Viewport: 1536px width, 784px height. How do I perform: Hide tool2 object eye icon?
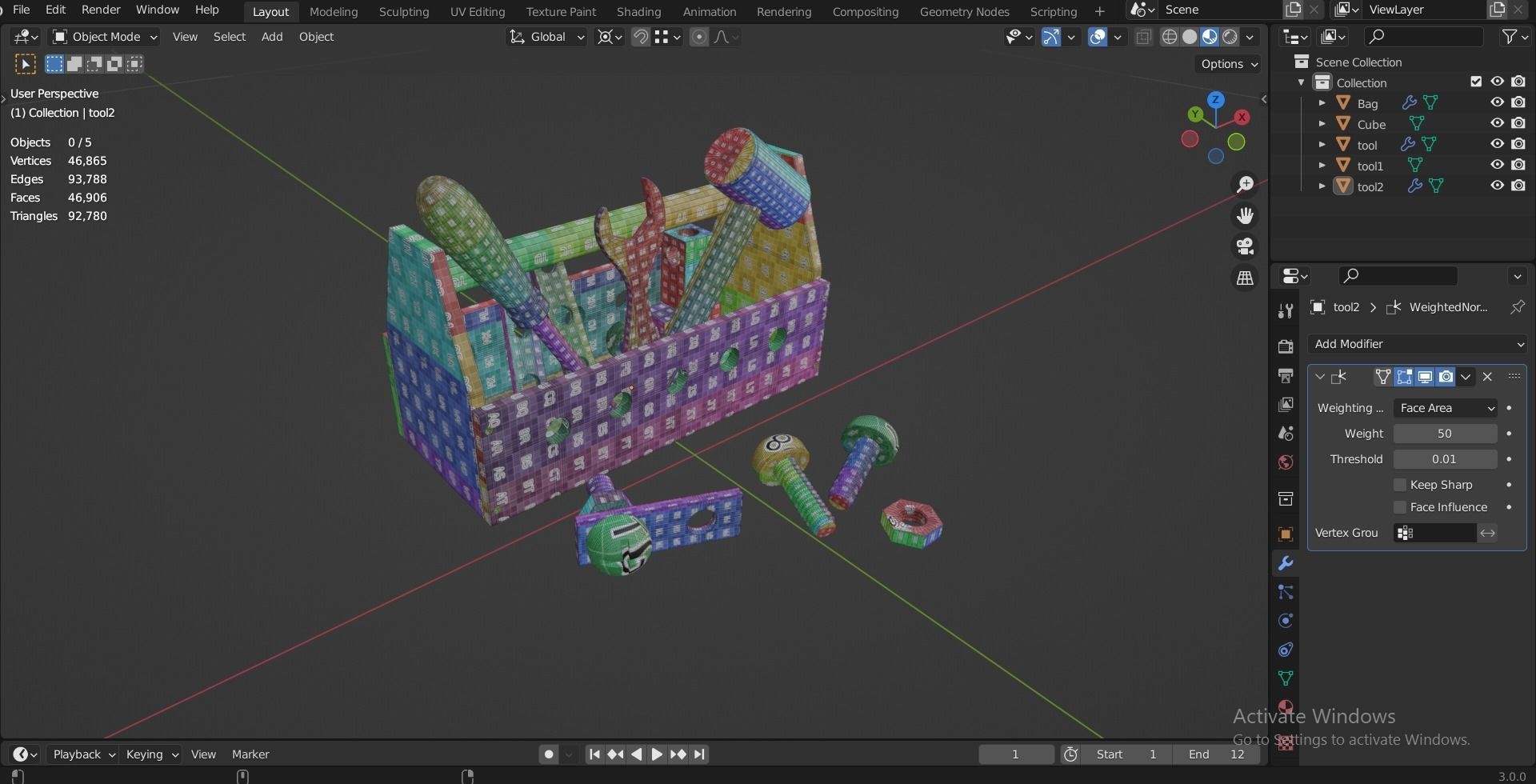[x=1497, y=186]
